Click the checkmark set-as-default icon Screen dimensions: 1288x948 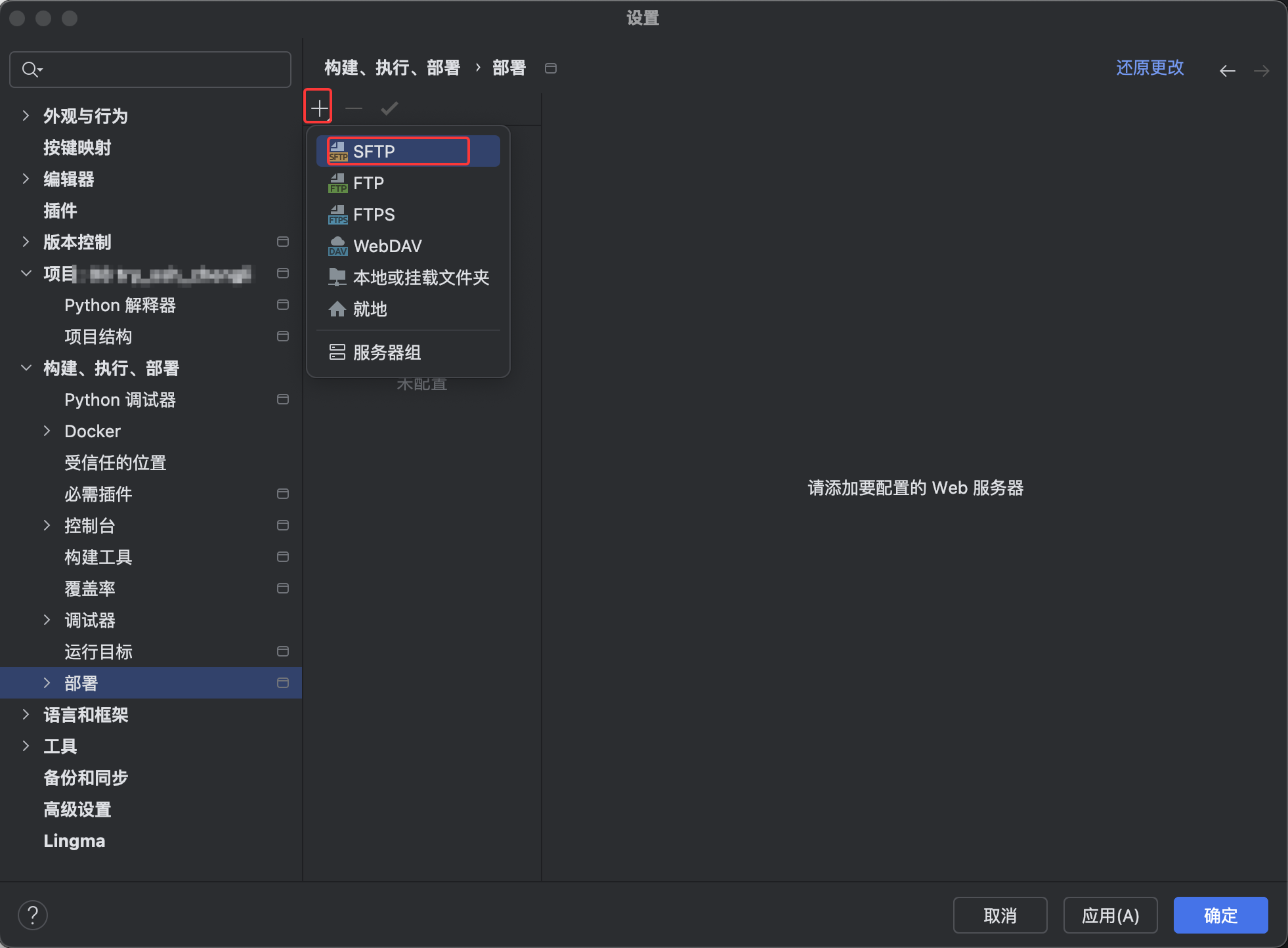coord(389,108)
